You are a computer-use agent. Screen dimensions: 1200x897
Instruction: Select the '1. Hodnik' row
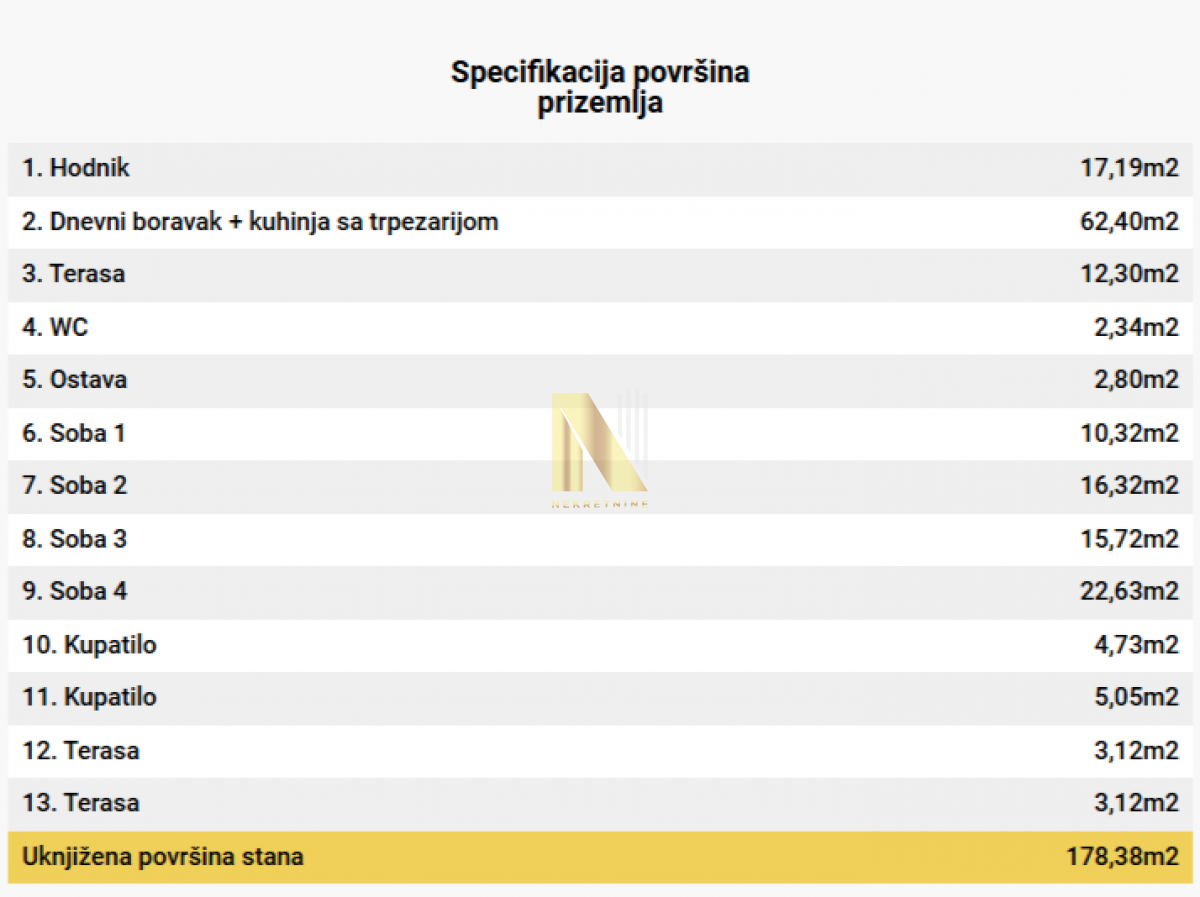pyautogui.click(x=600, y=168)
